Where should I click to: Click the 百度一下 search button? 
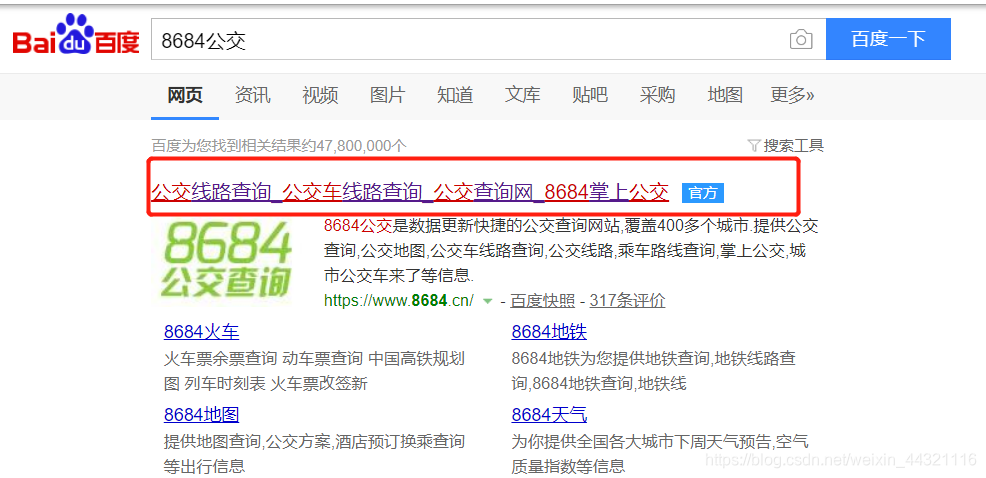coord(888,39)
